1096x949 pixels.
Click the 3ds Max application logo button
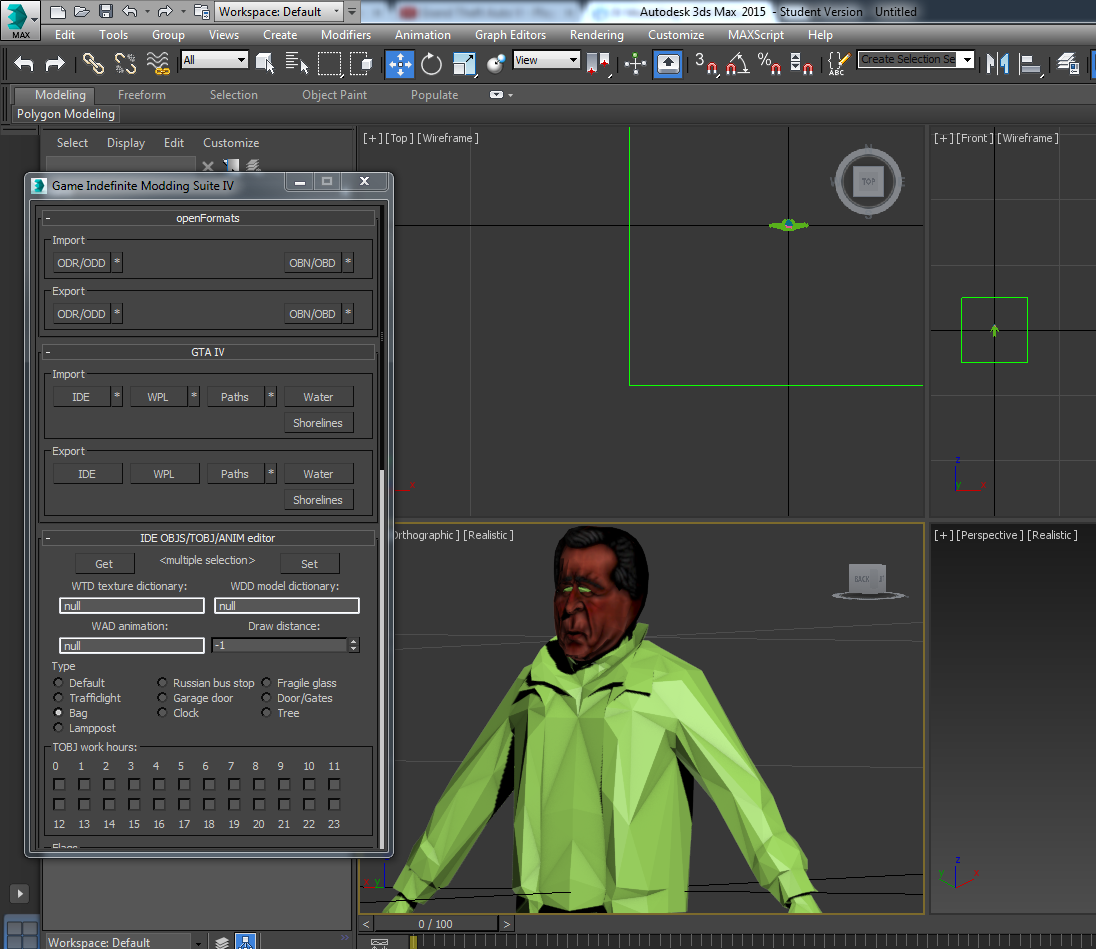20,20
